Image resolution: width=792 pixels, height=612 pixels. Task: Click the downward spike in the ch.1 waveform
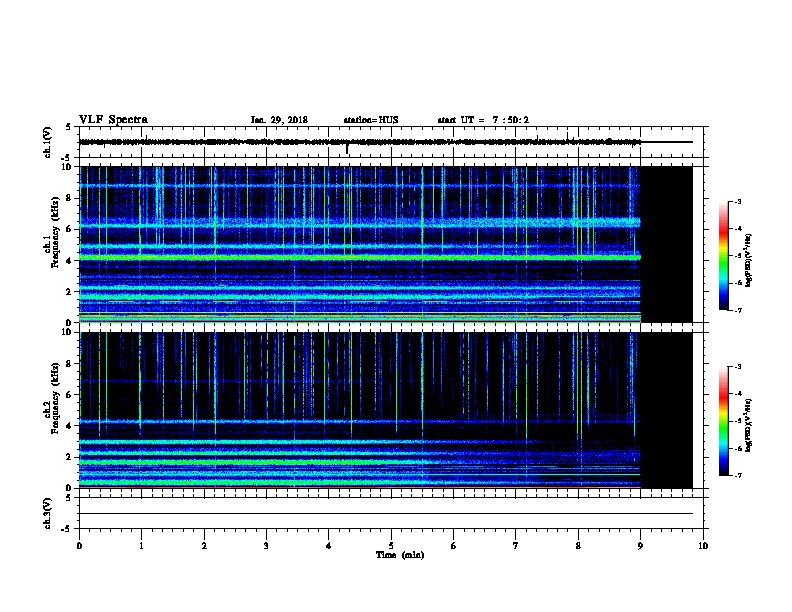click(347, 149)
